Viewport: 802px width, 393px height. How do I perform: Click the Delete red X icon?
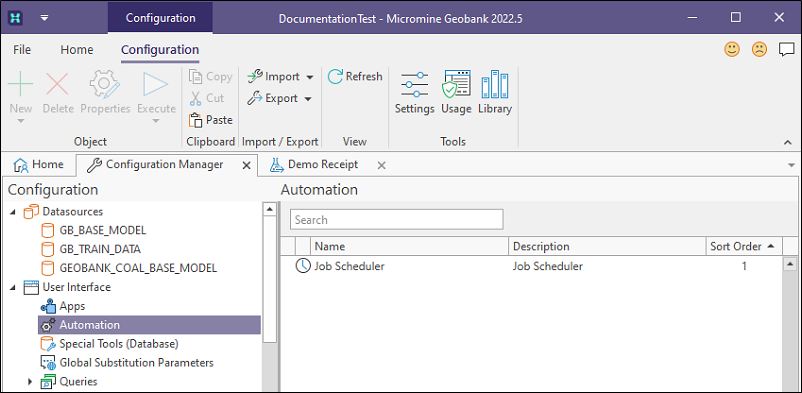tap(58, 84)
